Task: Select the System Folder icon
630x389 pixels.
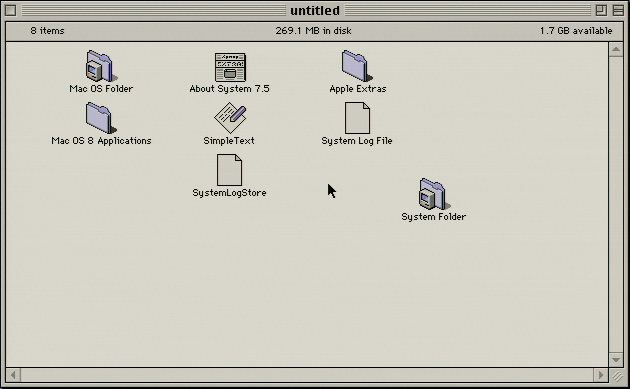Action: (434, 194)
